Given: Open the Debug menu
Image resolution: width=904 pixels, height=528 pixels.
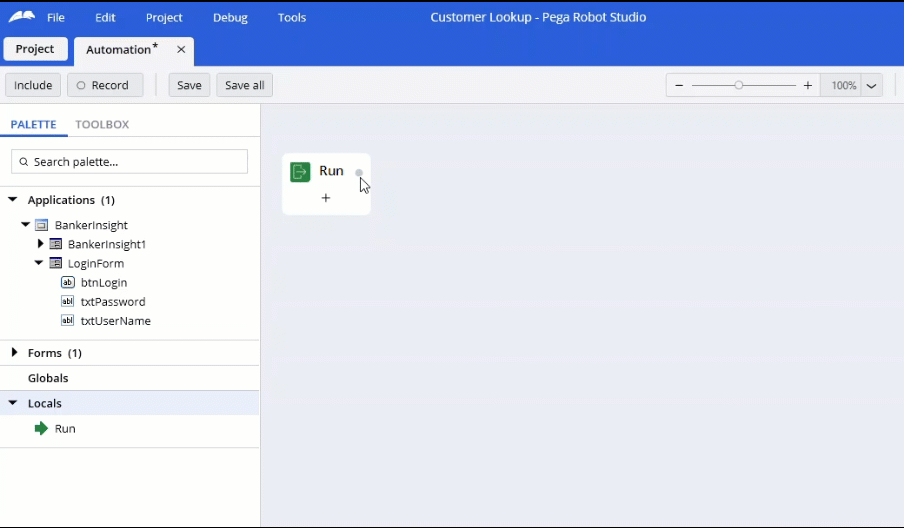Looking at the screenshot, I should (230, 17).
